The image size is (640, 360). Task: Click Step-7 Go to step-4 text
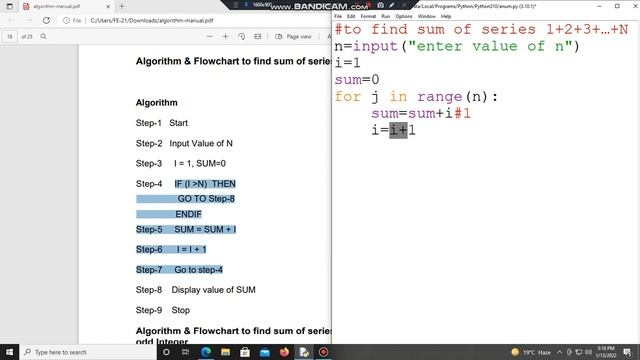tap(179, 270)
